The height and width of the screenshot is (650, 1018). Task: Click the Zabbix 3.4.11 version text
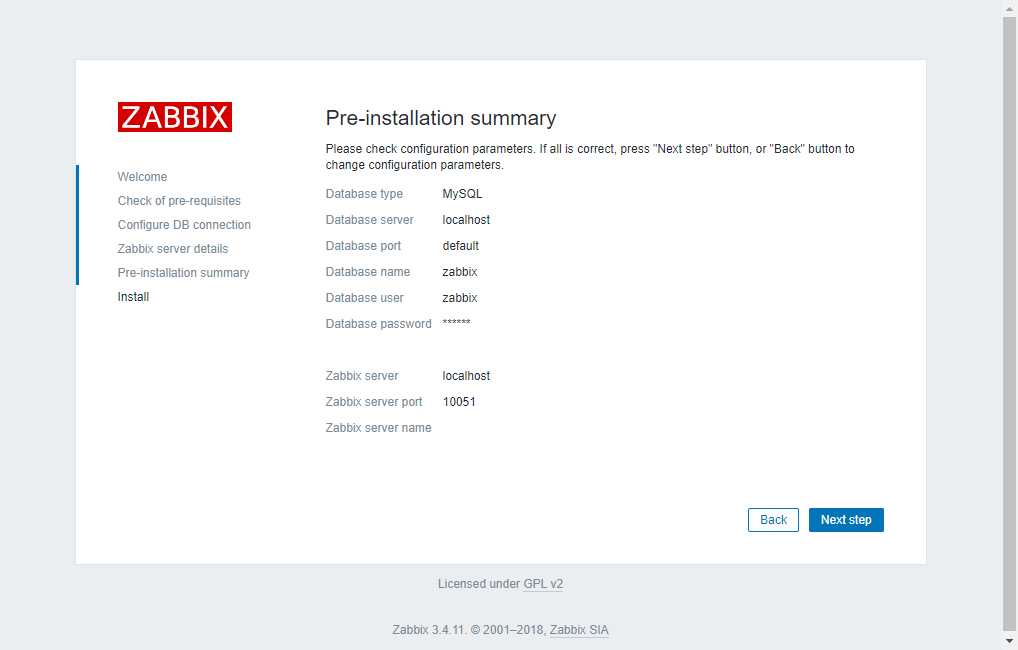[x=429, y=630]
